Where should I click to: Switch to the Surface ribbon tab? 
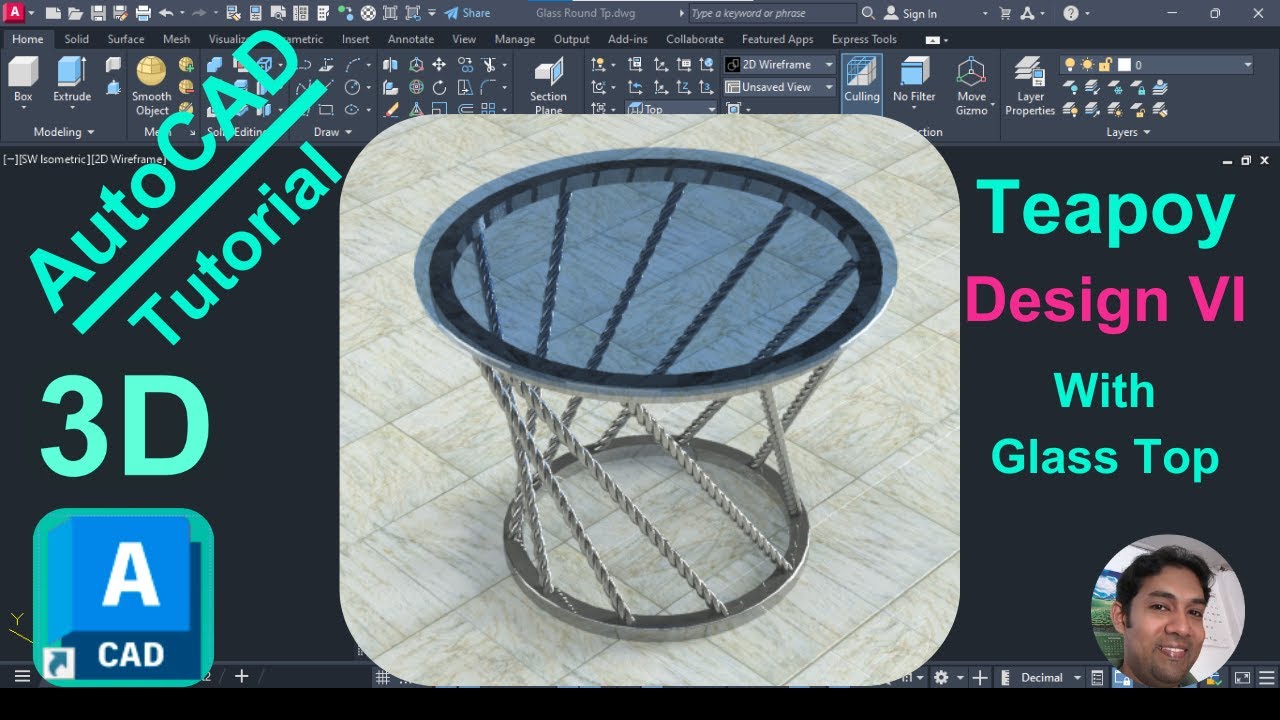click(126, 39)
